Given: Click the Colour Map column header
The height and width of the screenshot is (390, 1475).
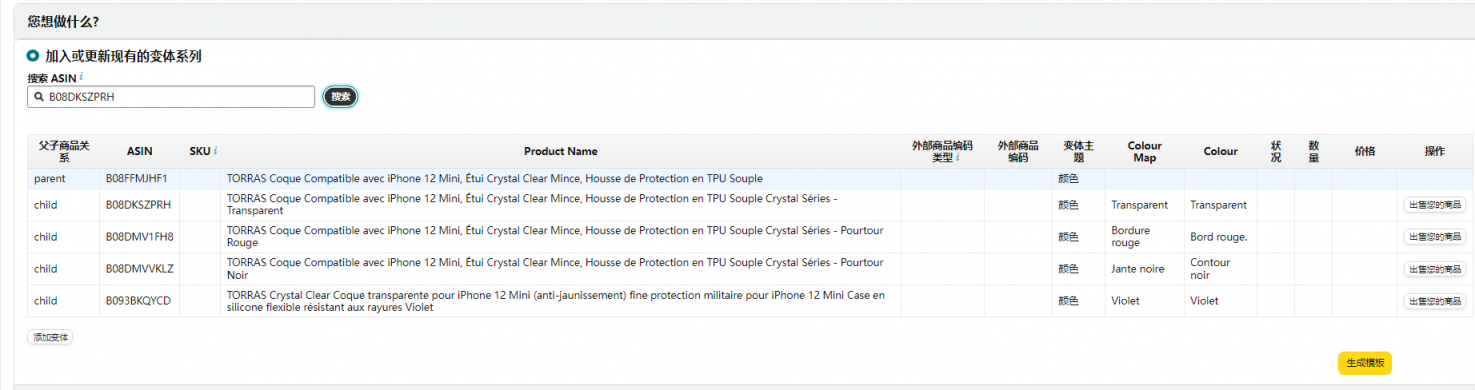Looking at the screenshot, I should [1144, 151].
